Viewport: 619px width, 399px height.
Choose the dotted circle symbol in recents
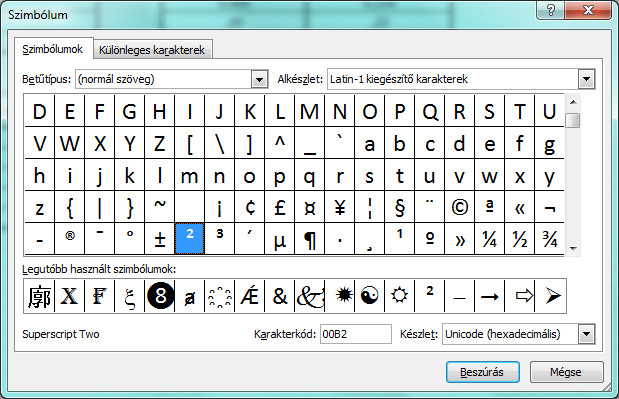[219, 296]
